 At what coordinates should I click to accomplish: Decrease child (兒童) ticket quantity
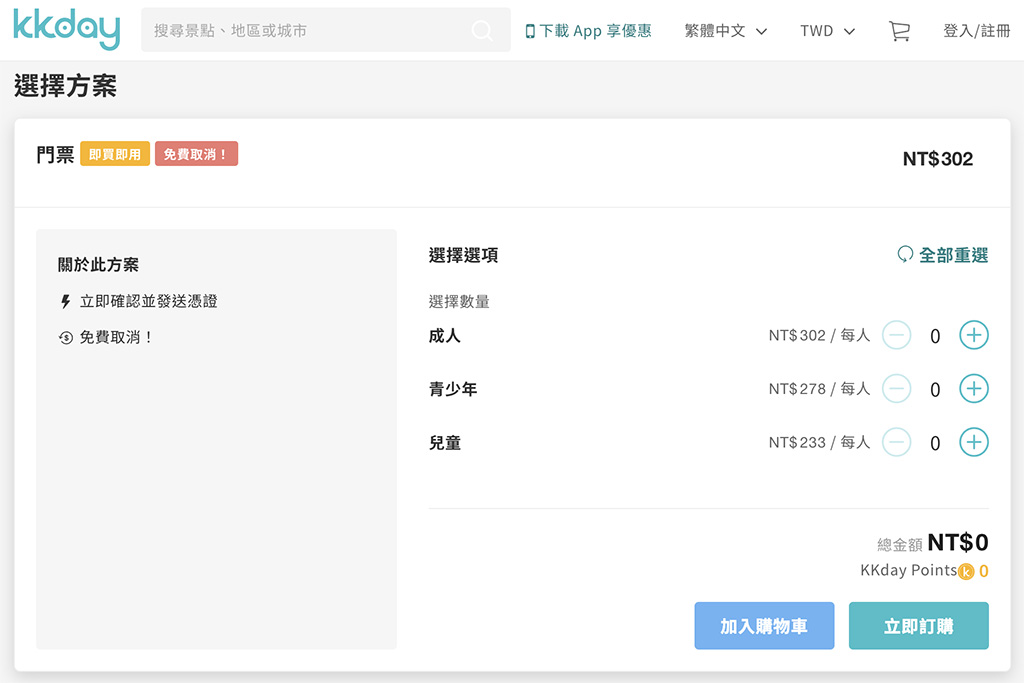[896, 442]
